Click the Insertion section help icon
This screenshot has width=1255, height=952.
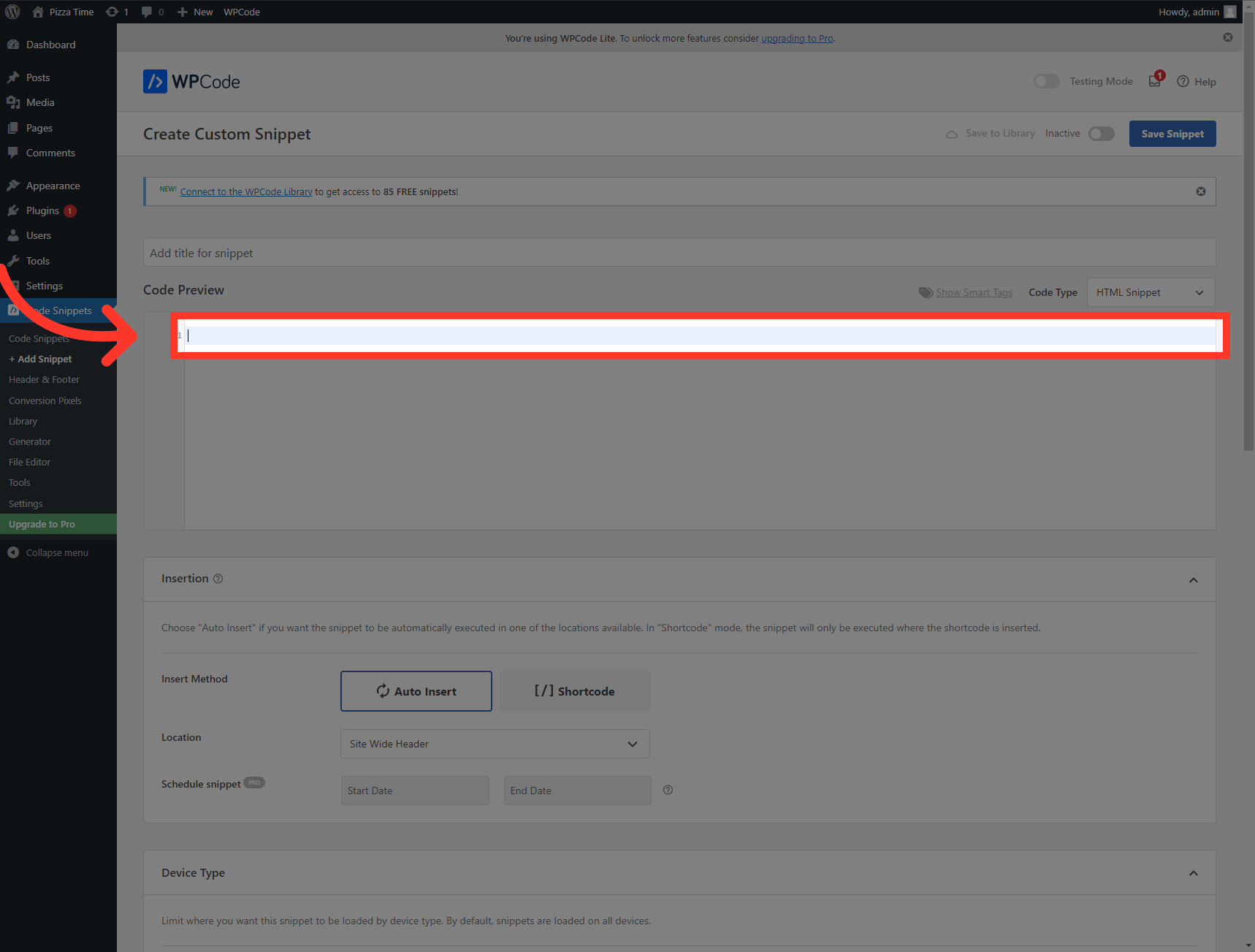(218, 579)
